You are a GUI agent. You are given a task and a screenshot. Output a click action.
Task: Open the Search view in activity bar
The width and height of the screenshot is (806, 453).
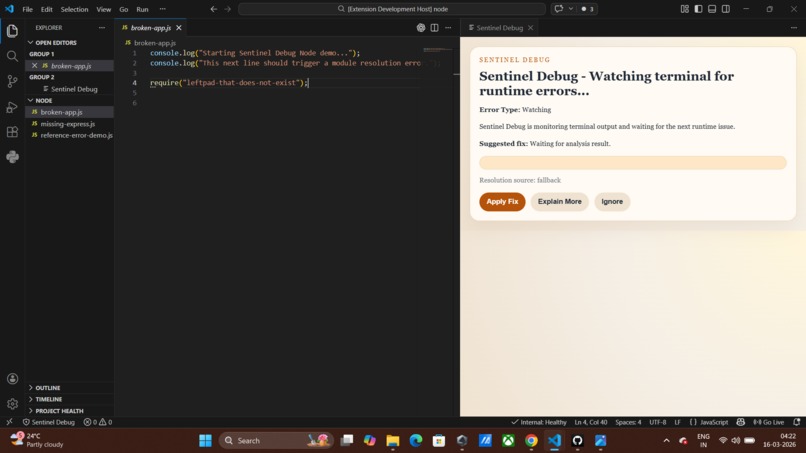tap(12, 56)
